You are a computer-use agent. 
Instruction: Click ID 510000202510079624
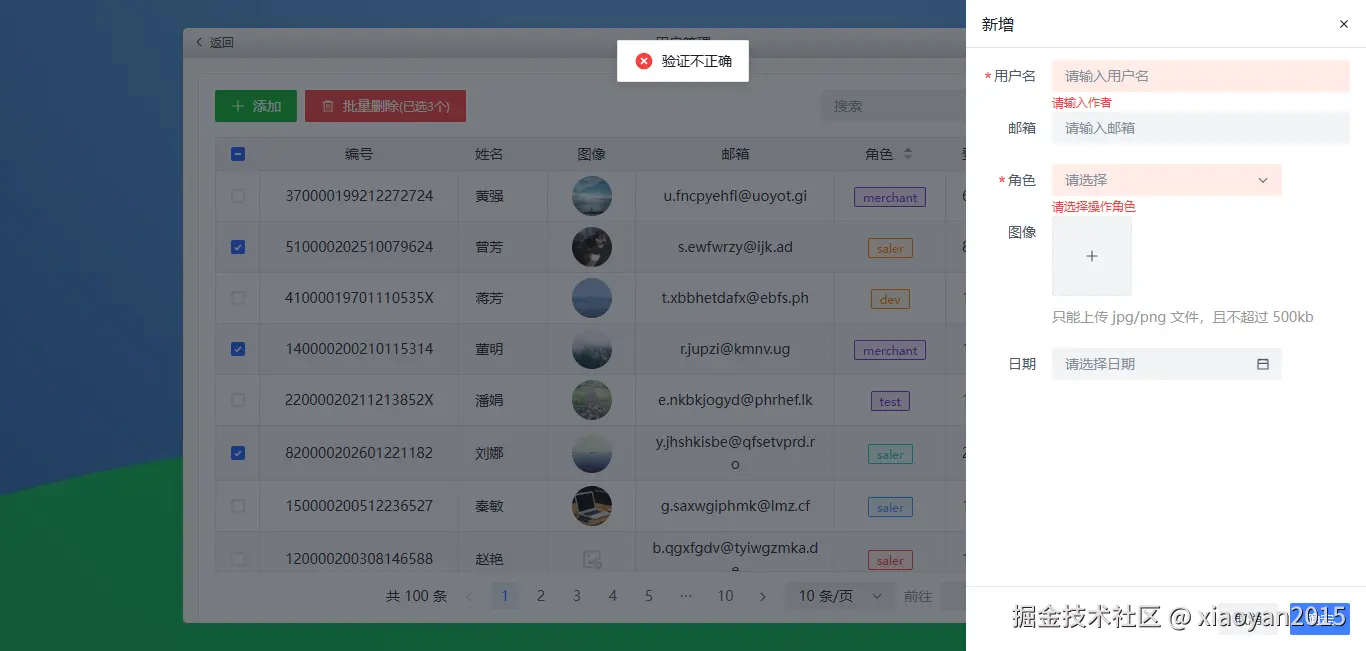(359, 247)
